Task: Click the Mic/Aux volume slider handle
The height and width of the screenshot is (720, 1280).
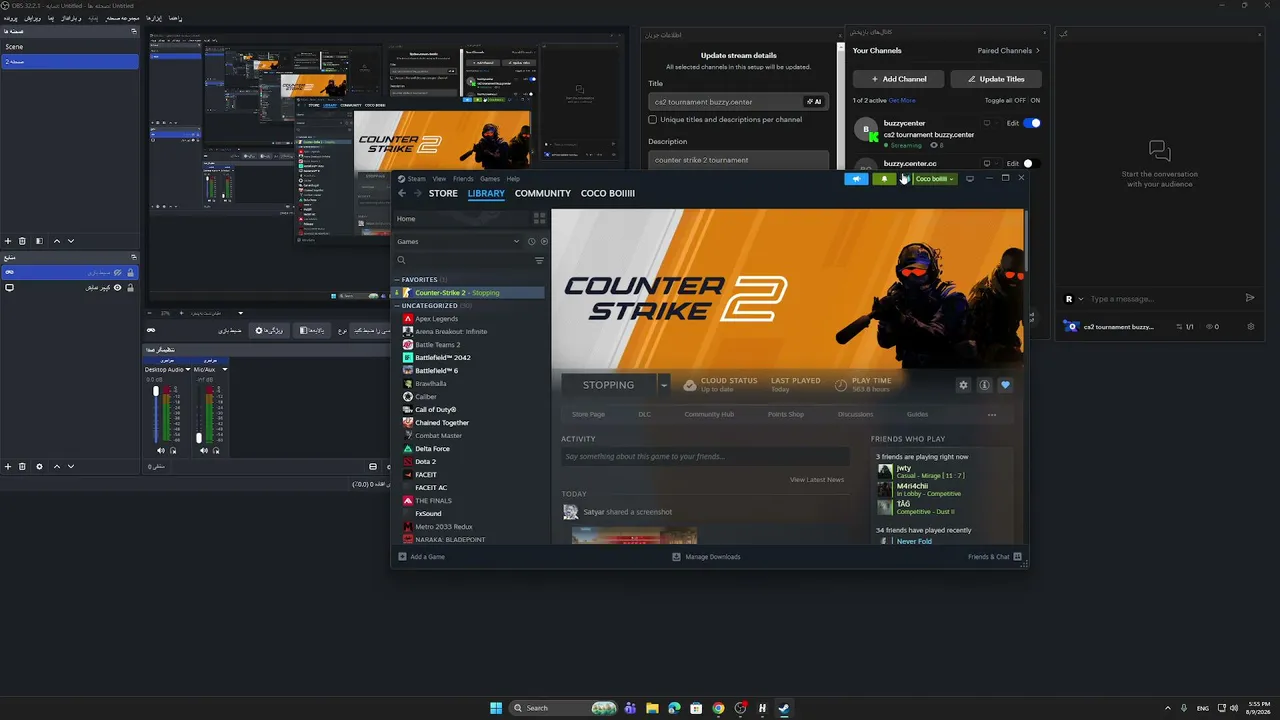Action: coord(199,437)
